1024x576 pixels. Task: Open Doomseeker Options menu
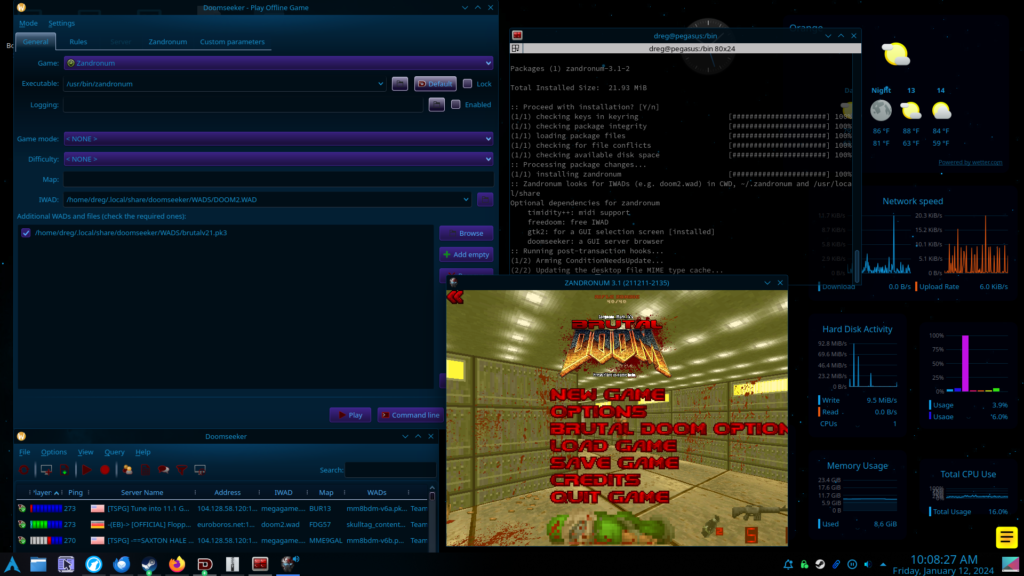tap(54, 452)
